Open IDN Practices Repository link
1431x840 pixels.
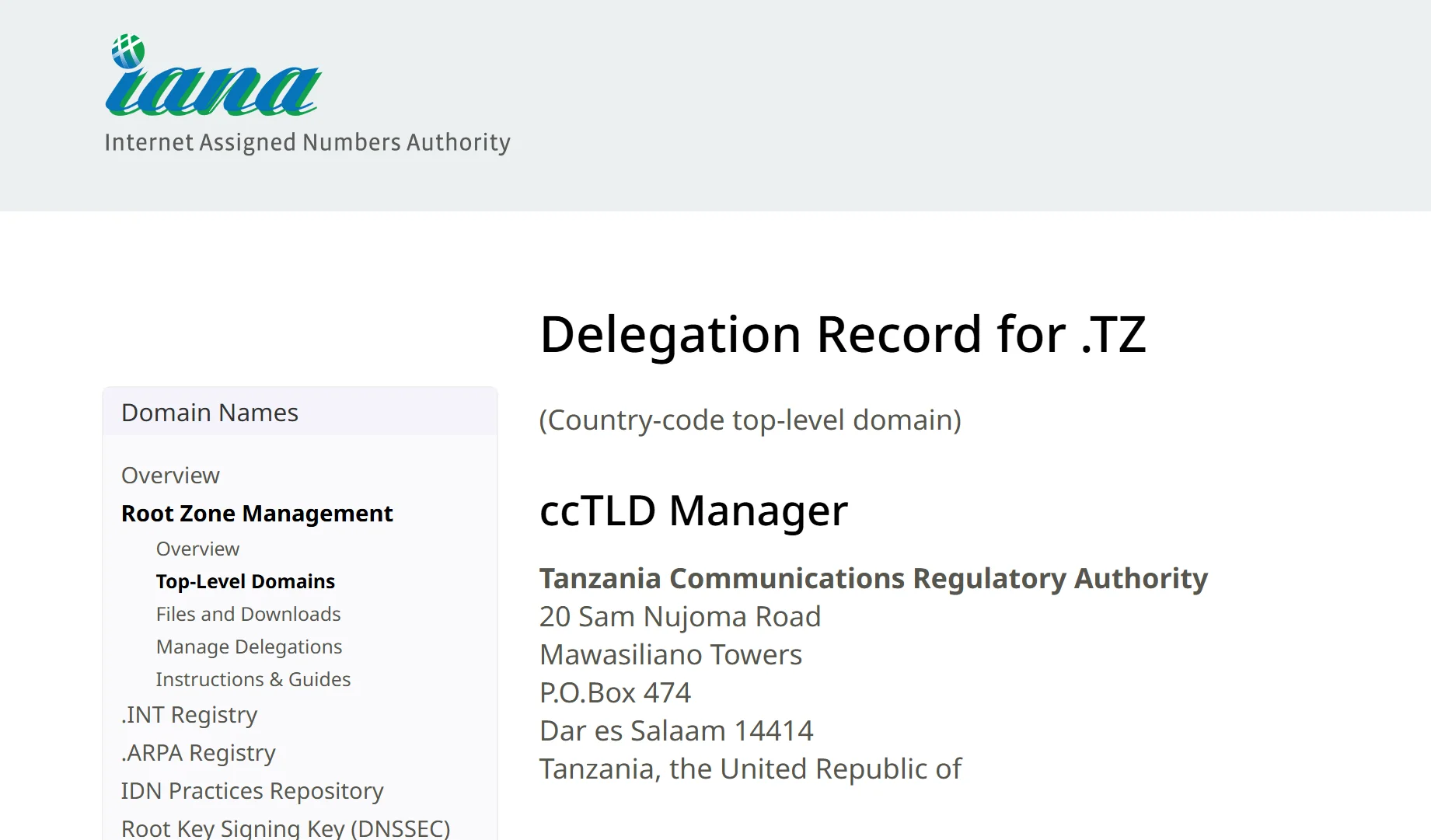pyautogui.click(x=253, y=791)
